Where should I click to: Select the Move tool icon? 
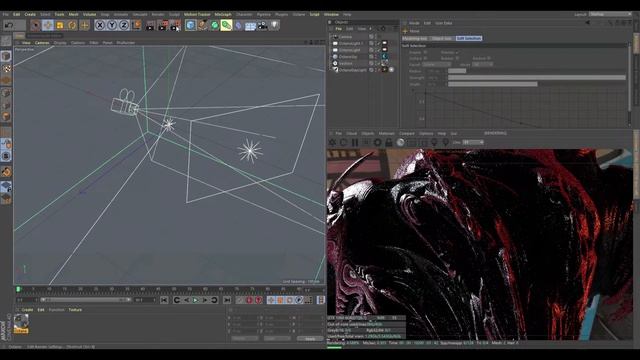48,25
